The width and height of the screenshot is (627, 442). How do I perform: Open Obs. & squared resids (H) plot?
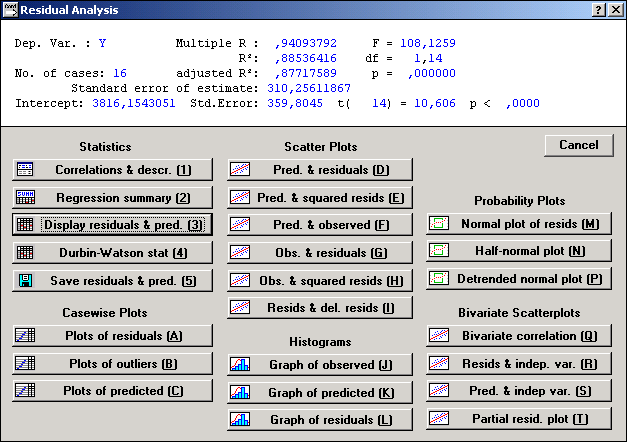[320, 280]
